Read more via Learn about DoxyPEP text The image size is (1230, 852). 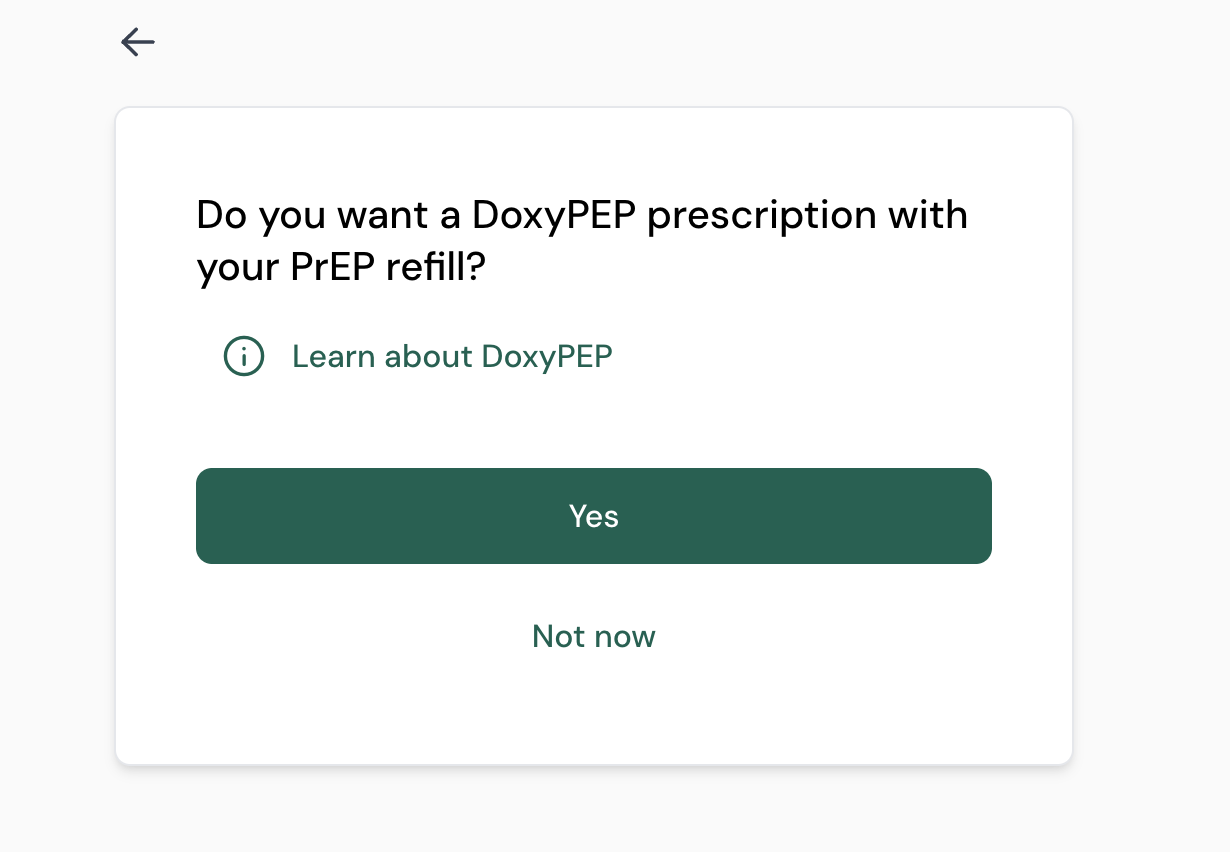(x=452, y=356)
